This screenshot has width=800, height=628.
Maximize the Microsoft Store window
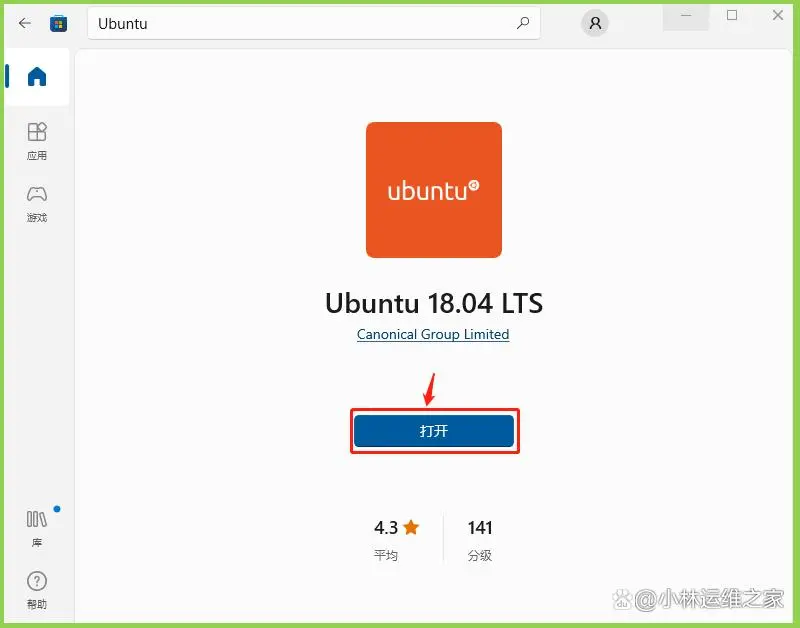point(732,16)
